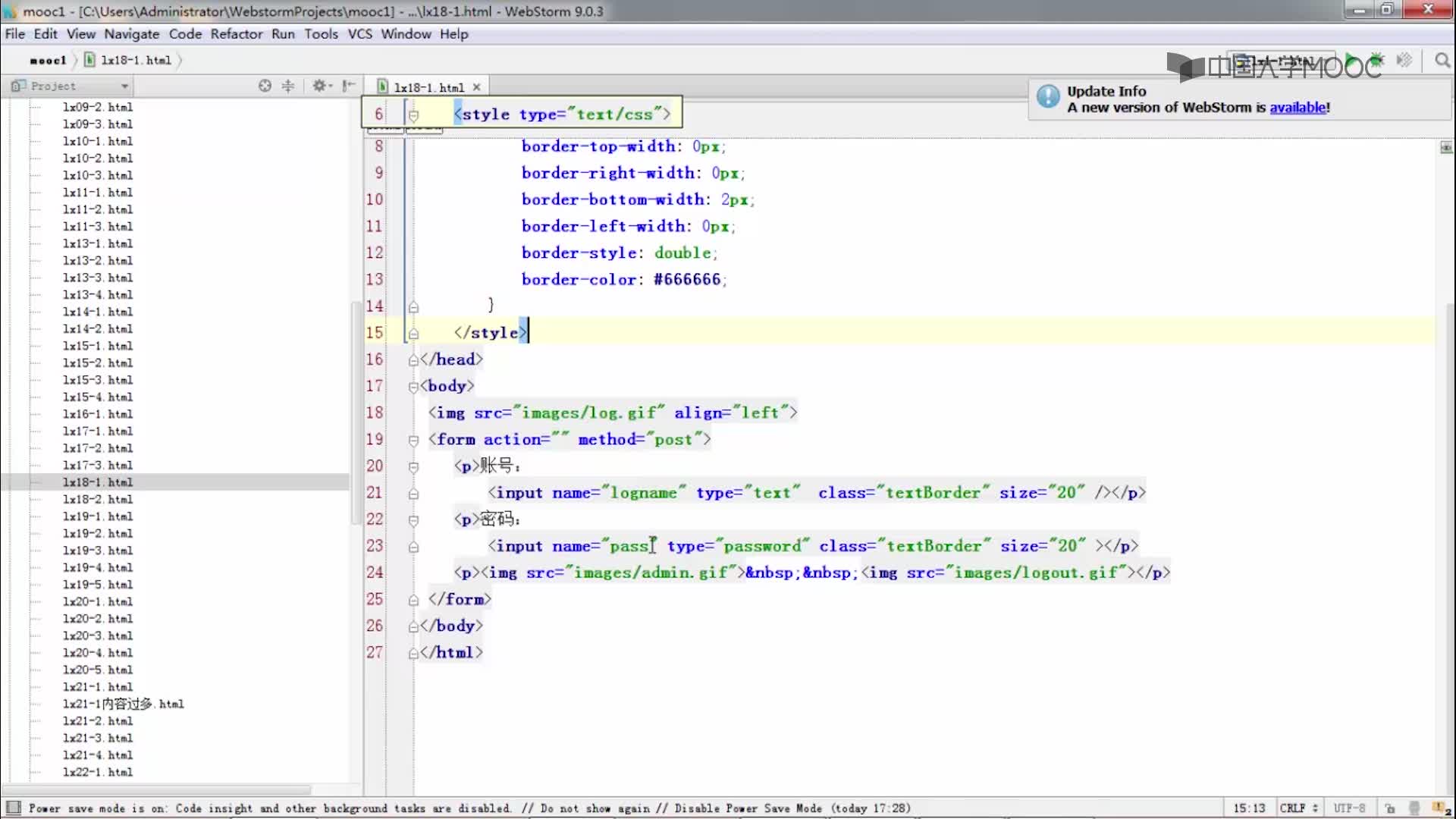Start debugging with the bug icon
The width and height of the screenshot is (1456, 819).
click(1376, 60)
